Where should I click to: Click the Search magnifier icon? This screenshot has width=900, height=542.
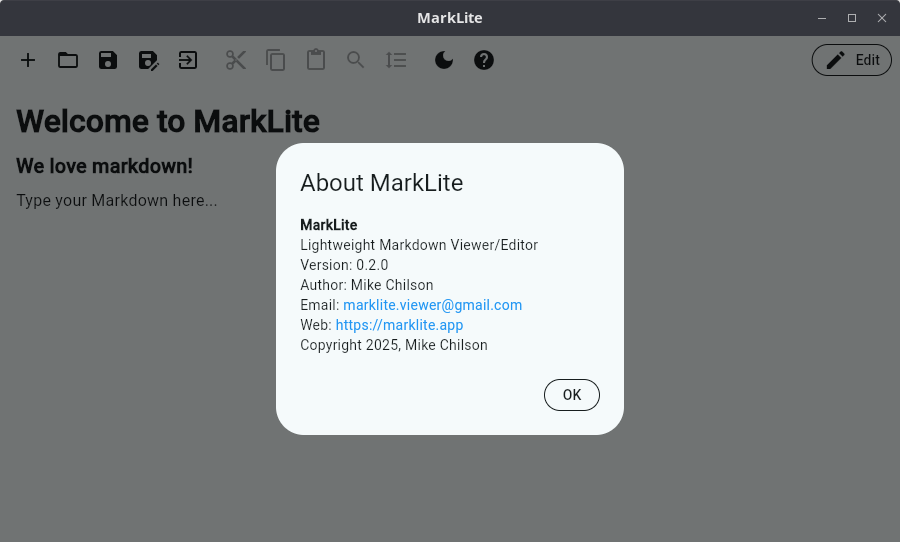click(x=356, y=60)
